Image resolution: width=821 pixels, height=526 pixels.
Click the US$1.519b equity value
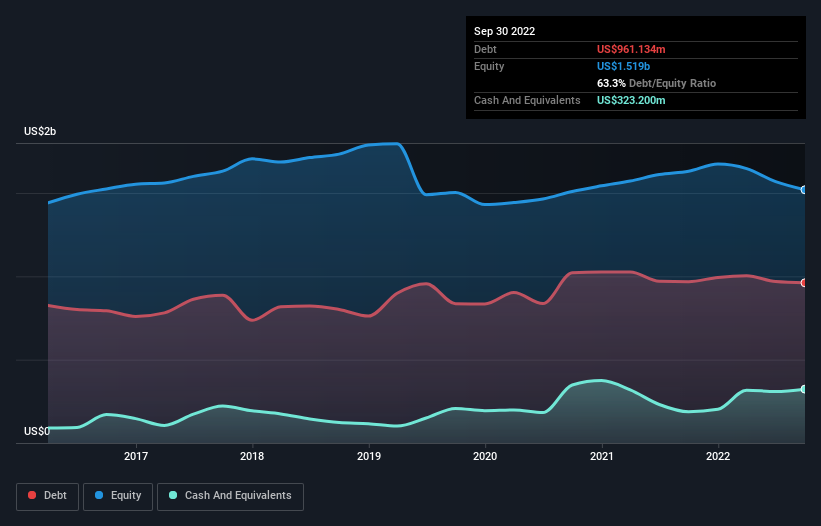point(623,66)
